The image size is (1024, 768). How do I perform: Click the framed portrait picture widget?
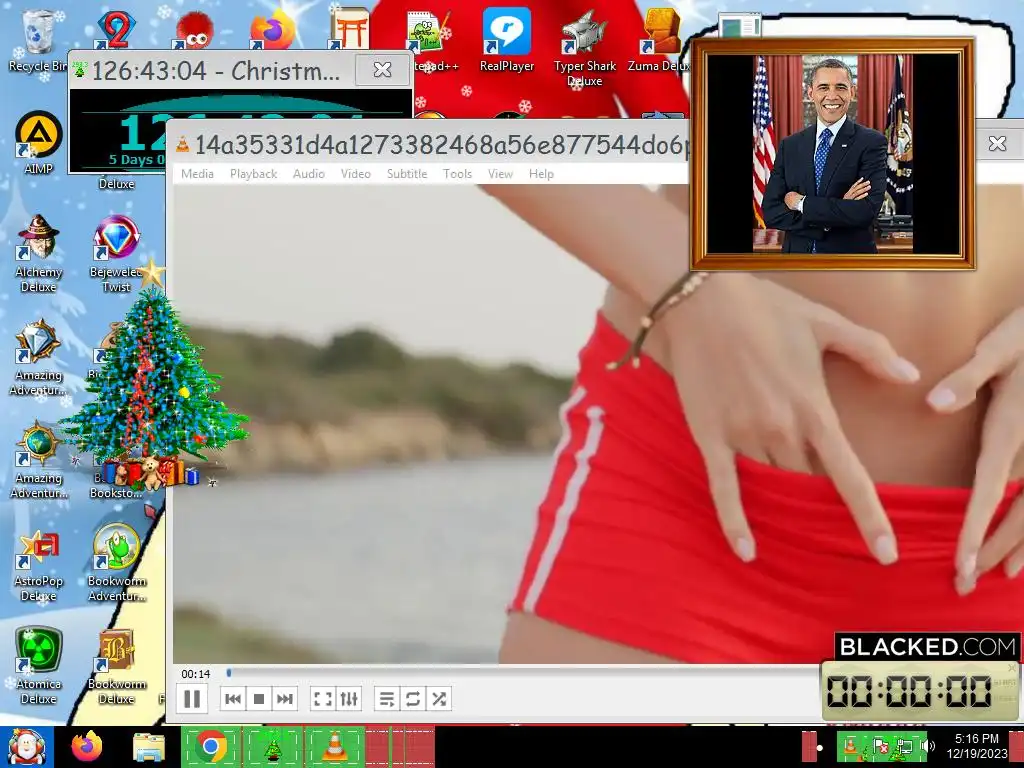tap(833, 154)
